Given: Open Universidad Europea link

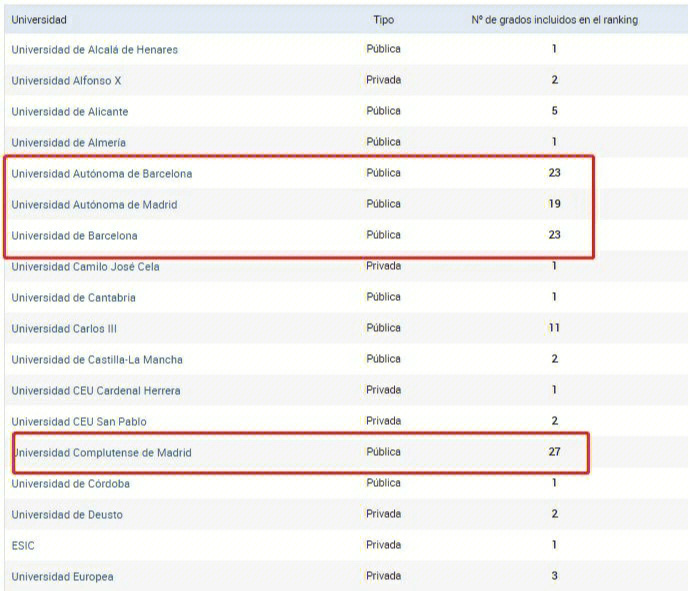Looking at the screenshot, I should pyautogui.click(x=62, y=577).
